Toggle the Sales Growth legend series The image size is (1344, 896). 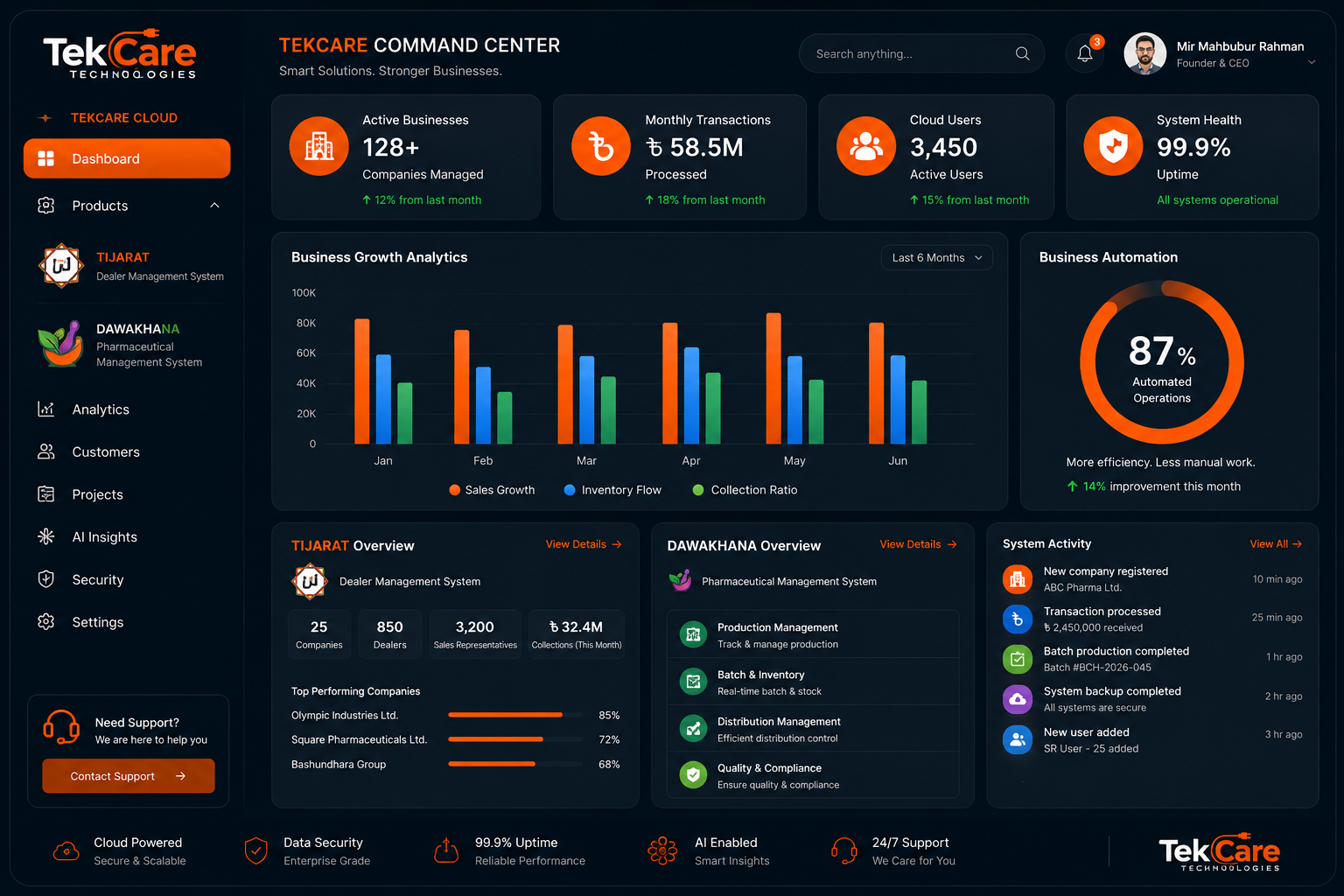(492, 490)
